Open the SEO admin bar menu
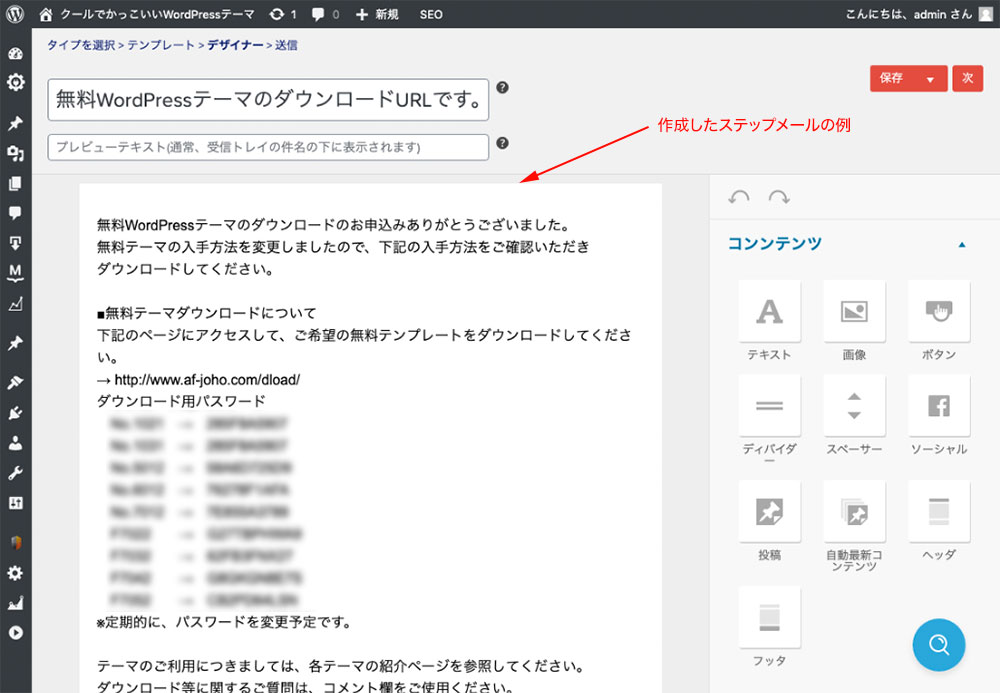 pyautogui.click(x=431, y=14)
